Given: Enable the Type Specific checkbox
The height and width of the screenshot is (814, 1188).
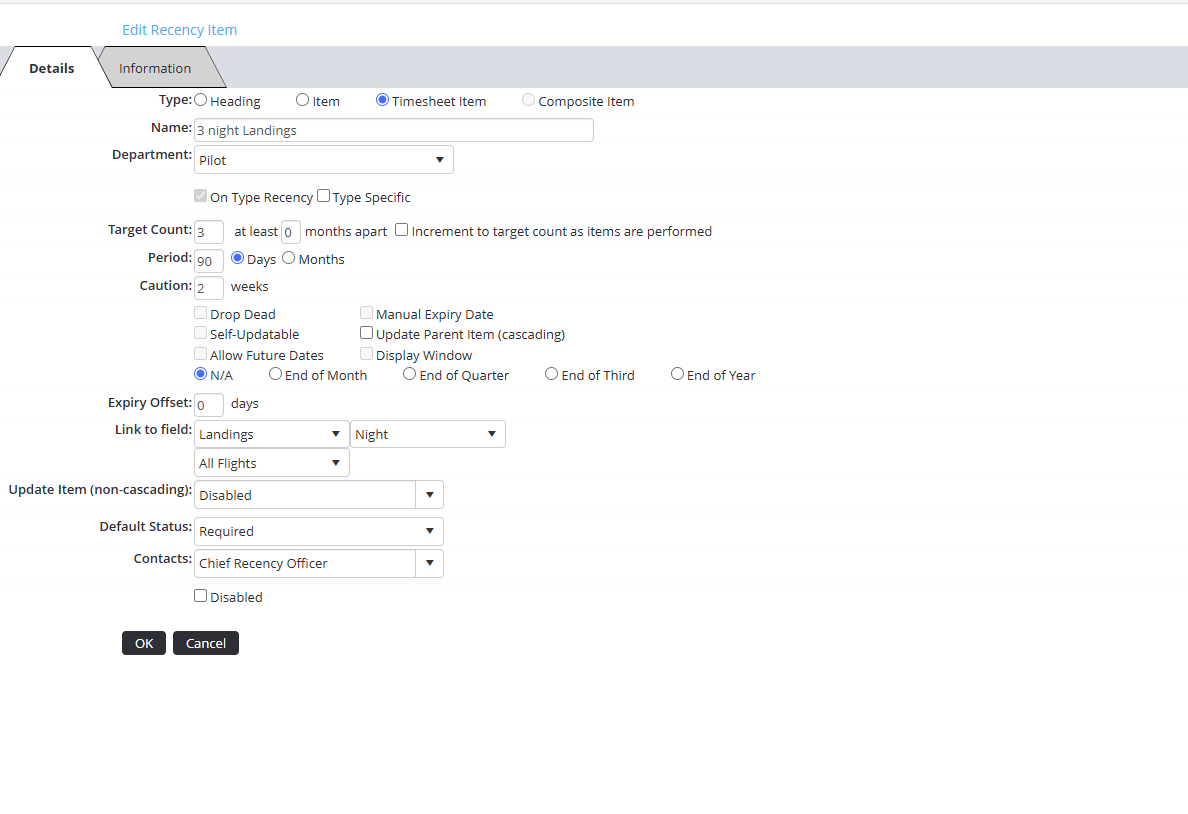Looking at the screenshot, I should [323, 196].
